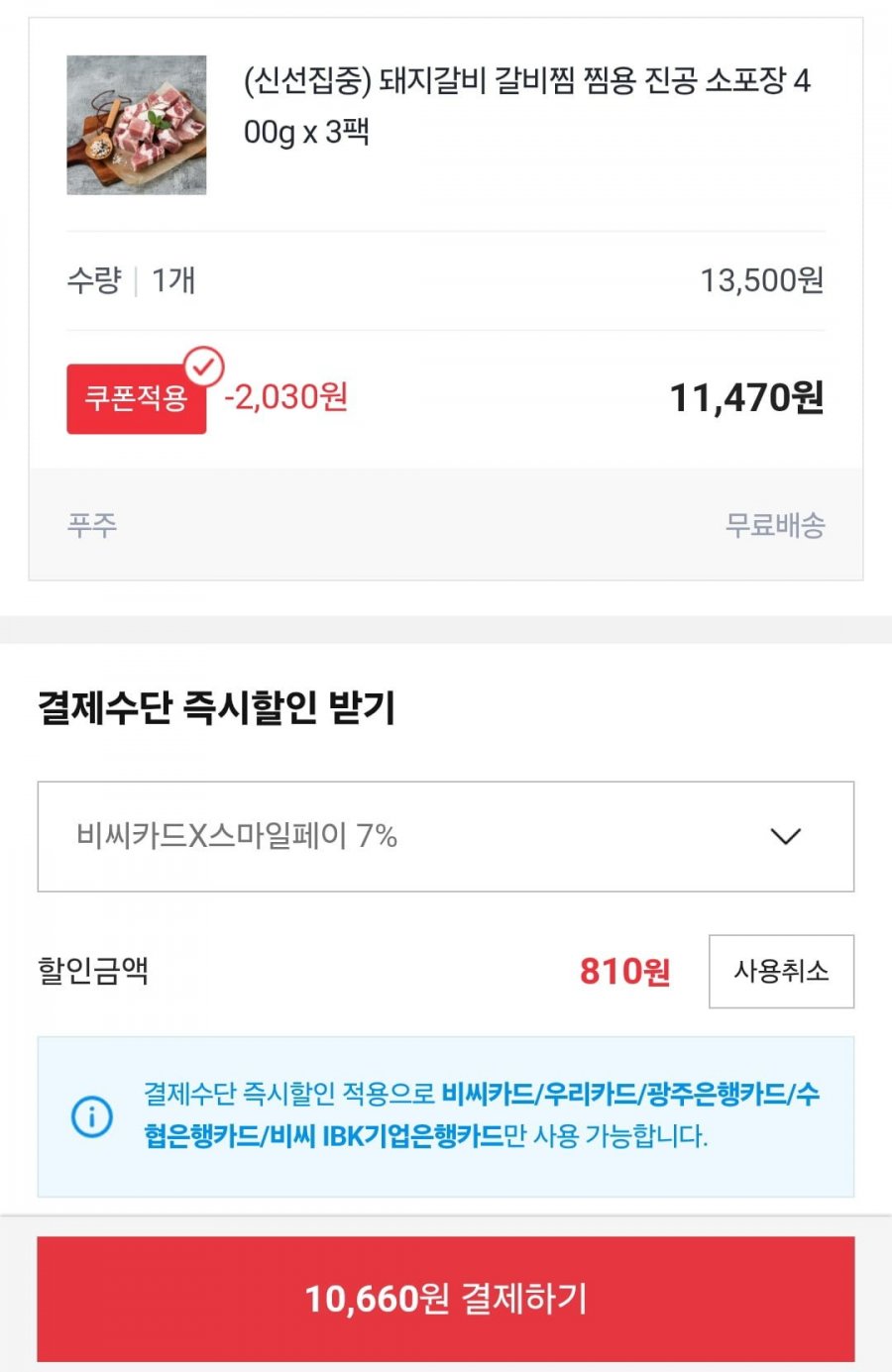Select the -2,030원 coupon discount amount
Viewport: 892px width, 1372px height.
coord(285,397)
